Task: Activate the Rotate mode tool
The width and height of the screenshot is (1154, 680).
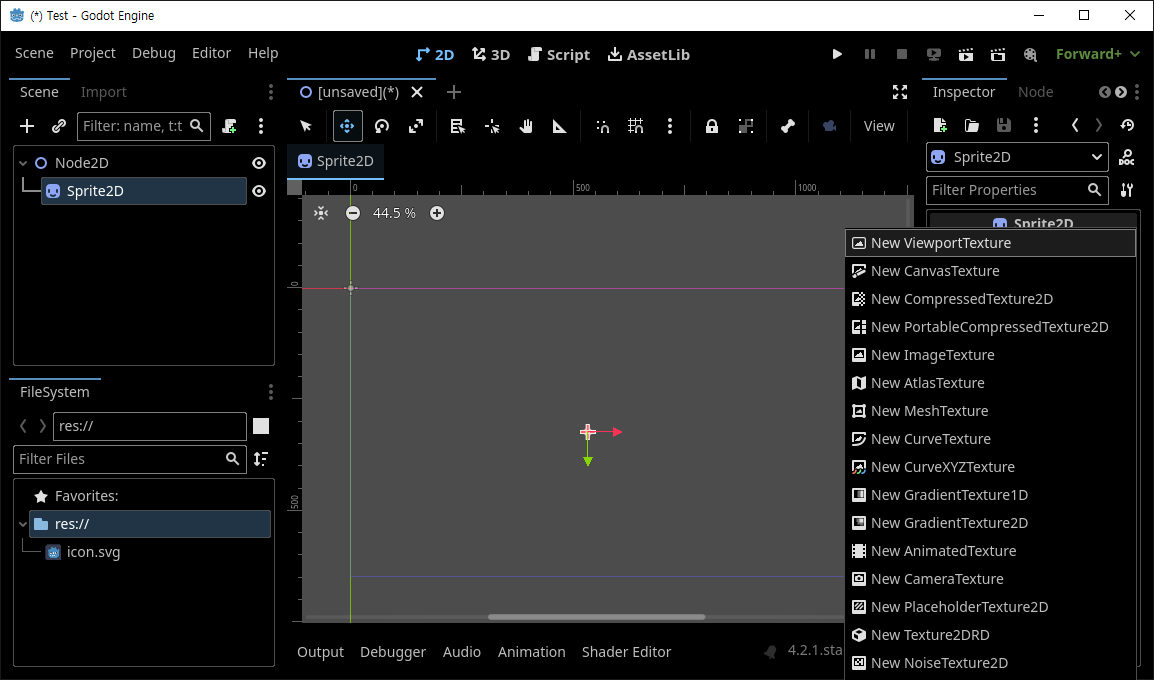Action: (x=381, y=126)
